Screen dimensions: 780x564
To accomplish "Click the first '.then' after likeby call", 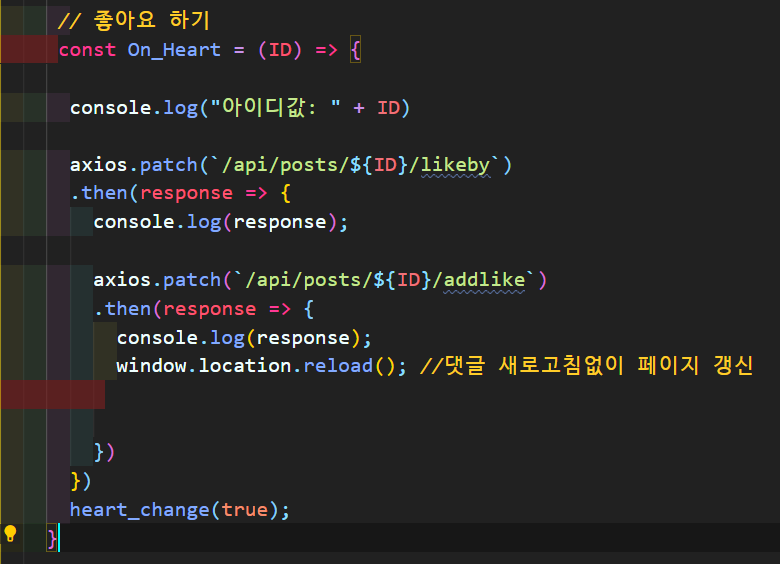I will click(x=99, y=193).
